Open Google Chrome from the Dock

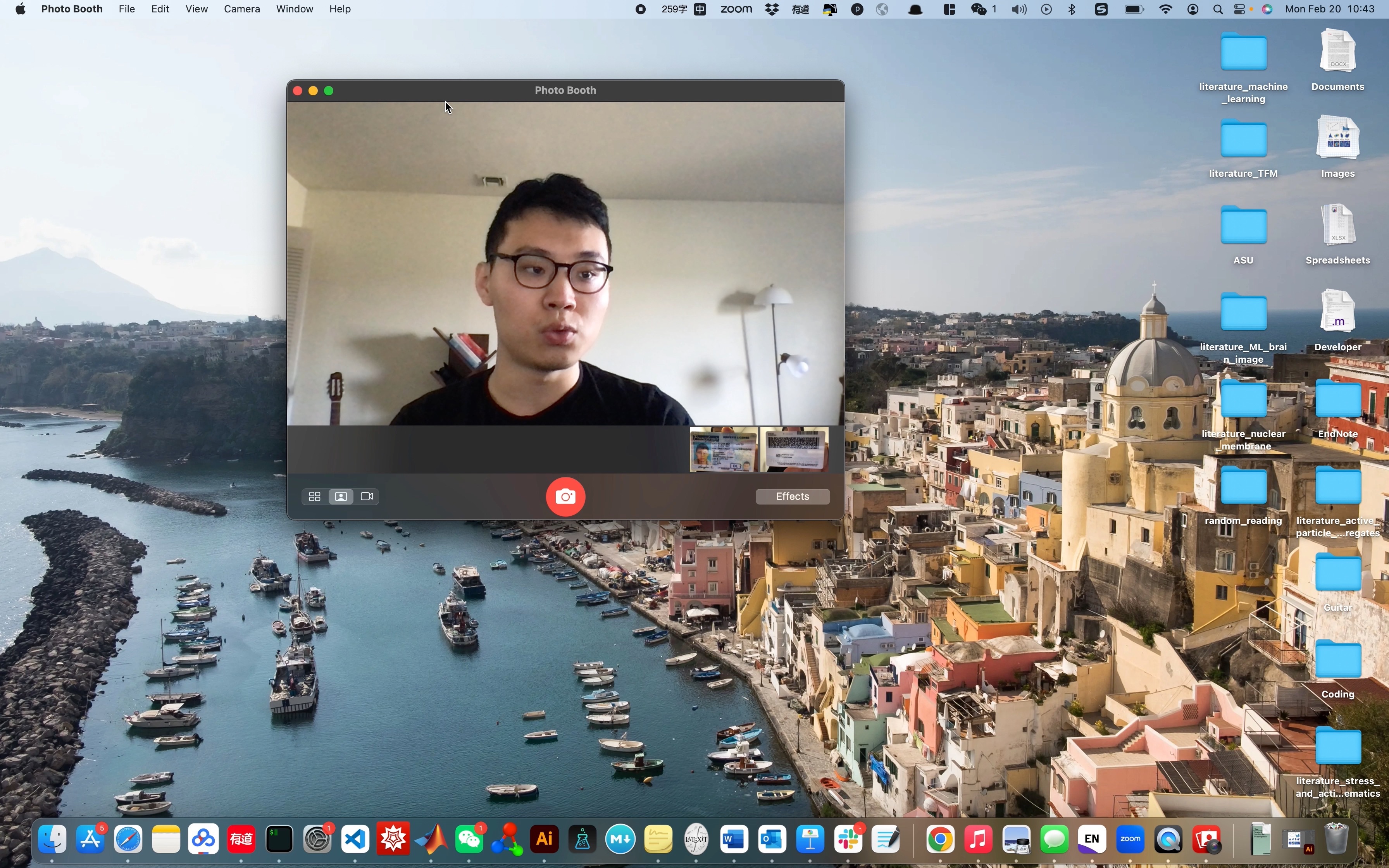940,839
